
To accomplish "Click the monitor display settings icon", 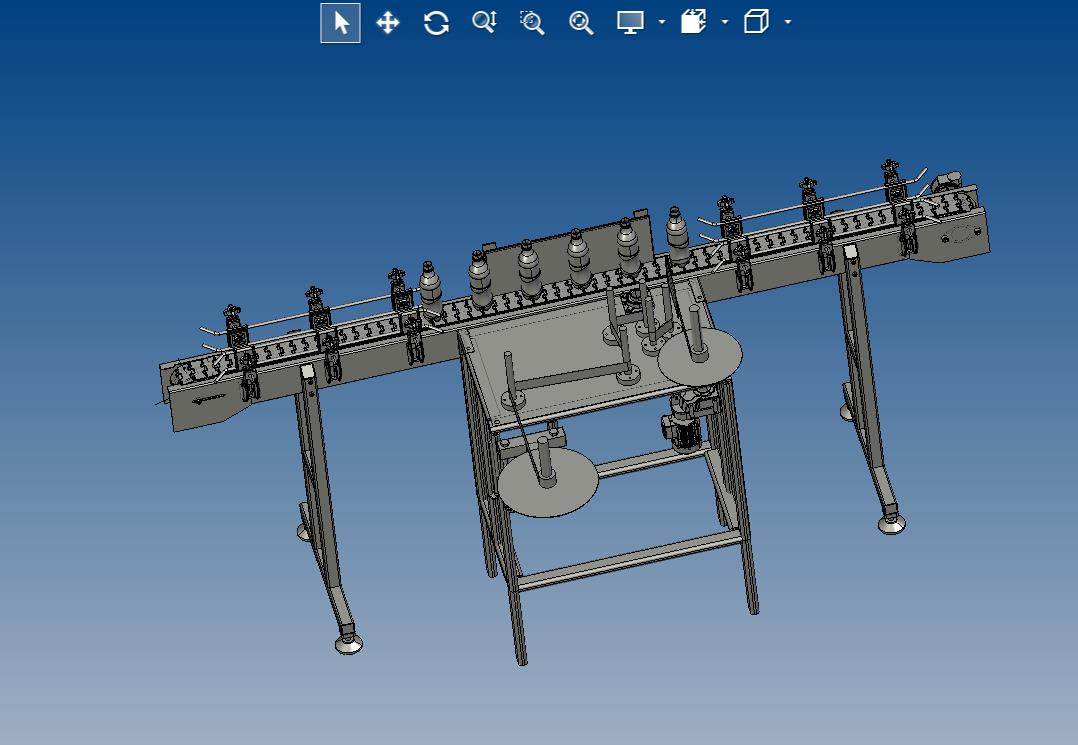I will coord(630,23).
